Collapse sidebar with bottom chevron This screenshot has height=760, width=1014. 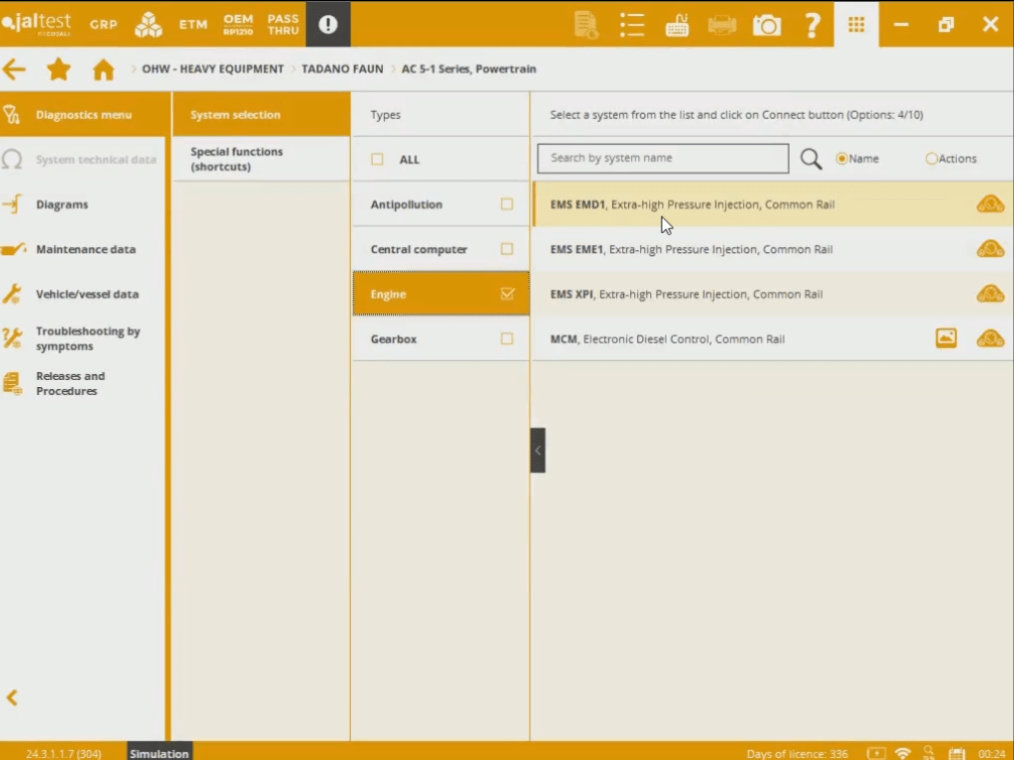click(x=12, y=697)
